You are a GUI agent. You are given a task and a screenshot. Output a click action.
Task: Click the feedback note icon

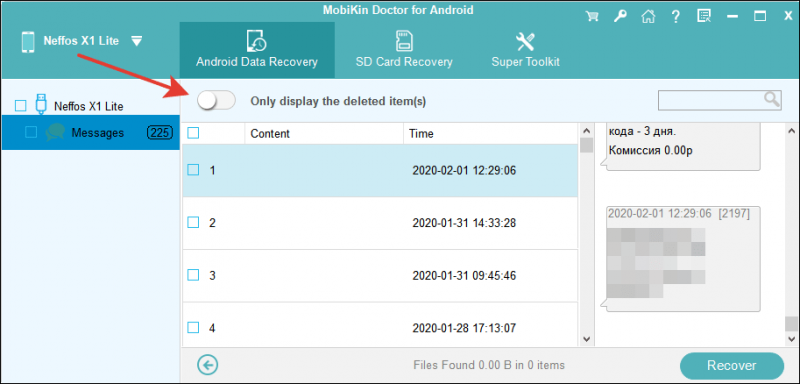[x=704, y=16]
